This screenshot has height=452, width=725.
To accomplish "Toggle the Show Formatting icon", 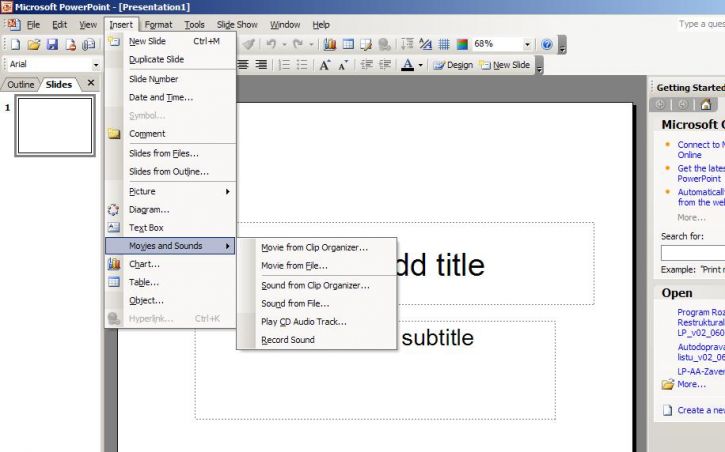I will (425, 44).
